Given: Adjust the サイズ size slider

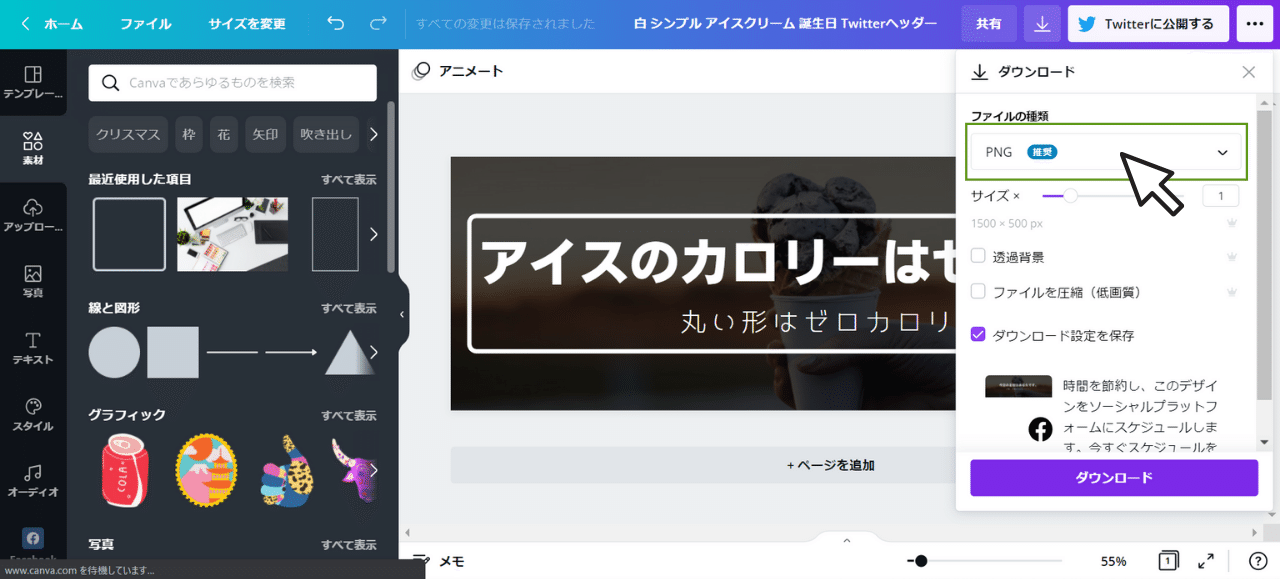Looking at the screenshot, I should 1070,196.
